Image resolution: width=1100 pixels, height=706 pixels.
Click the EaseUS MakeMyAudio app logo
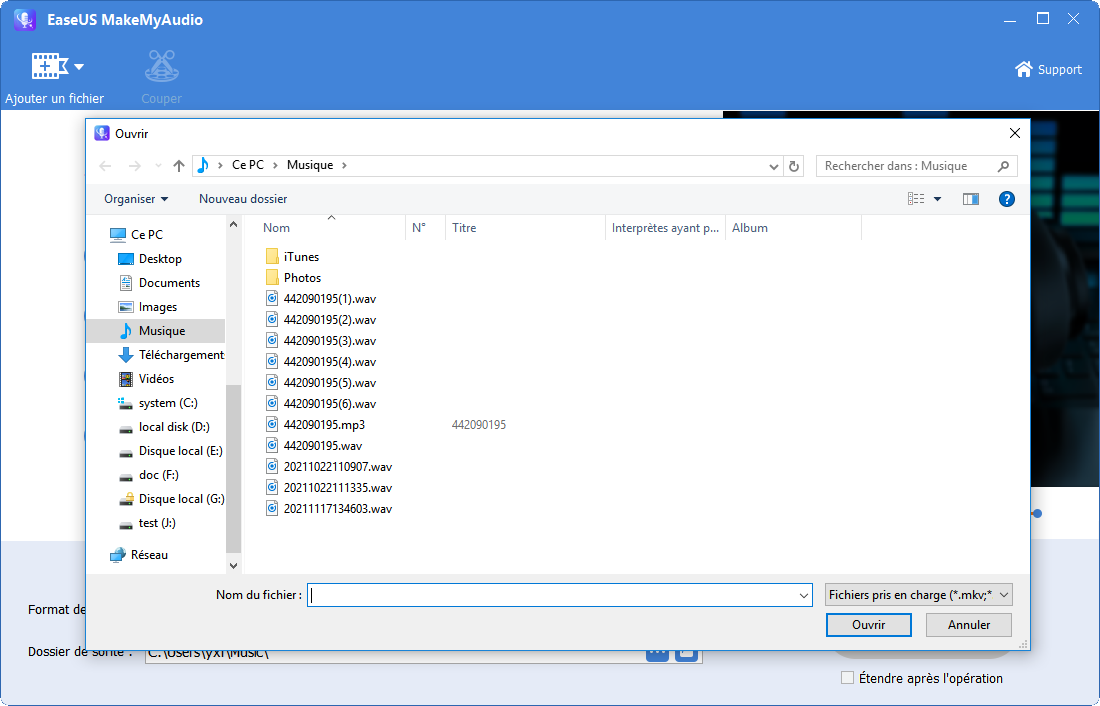coord(25,20)
